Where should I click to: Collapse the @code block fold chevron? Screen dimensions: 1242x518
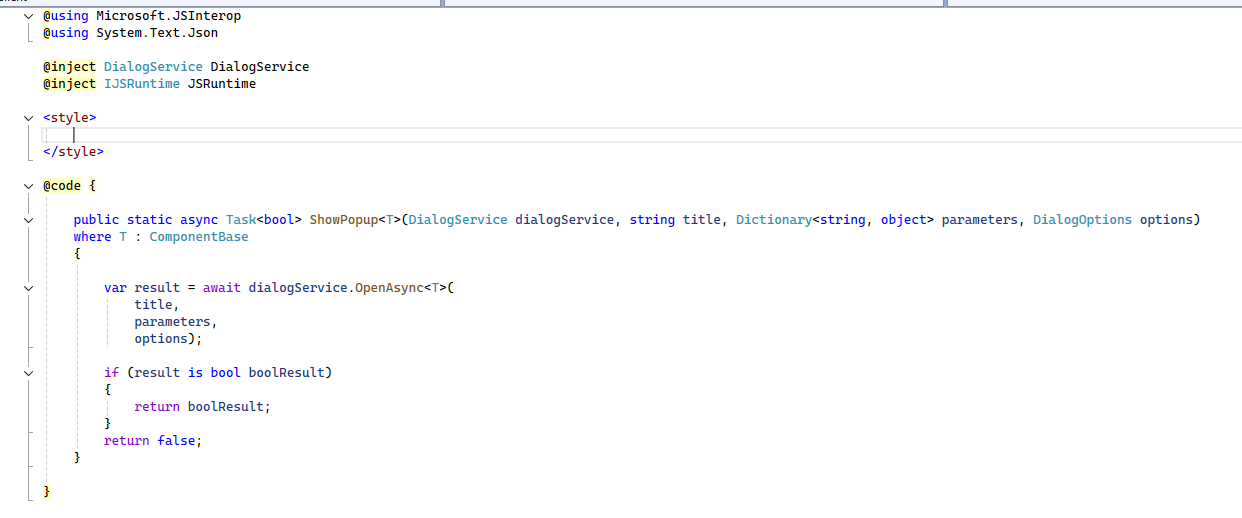[29, 186]
